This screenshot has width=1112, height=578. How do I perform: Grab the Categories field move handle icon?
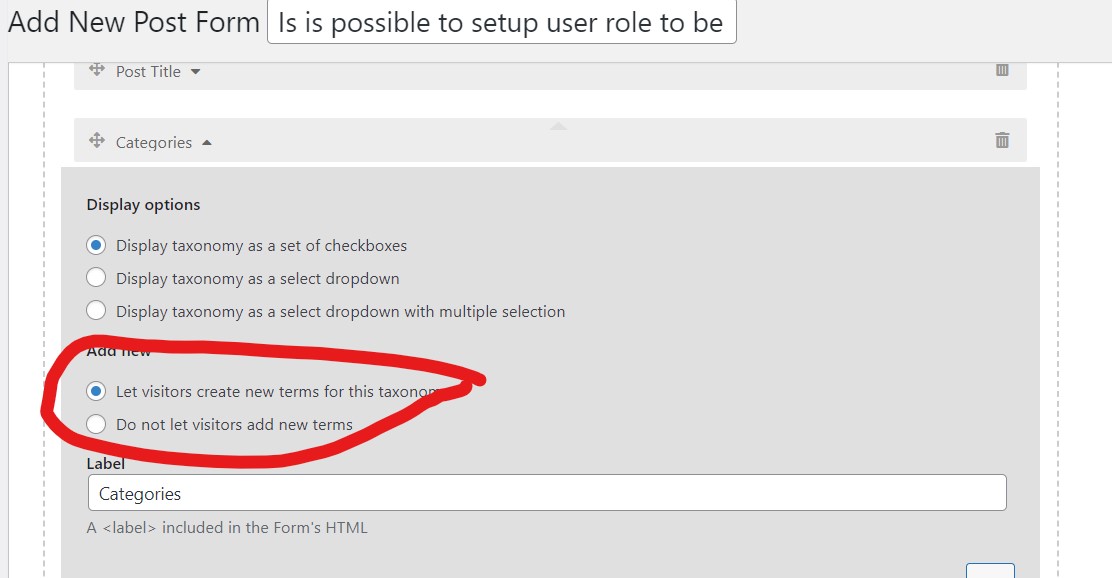click(x=97, y=140)
